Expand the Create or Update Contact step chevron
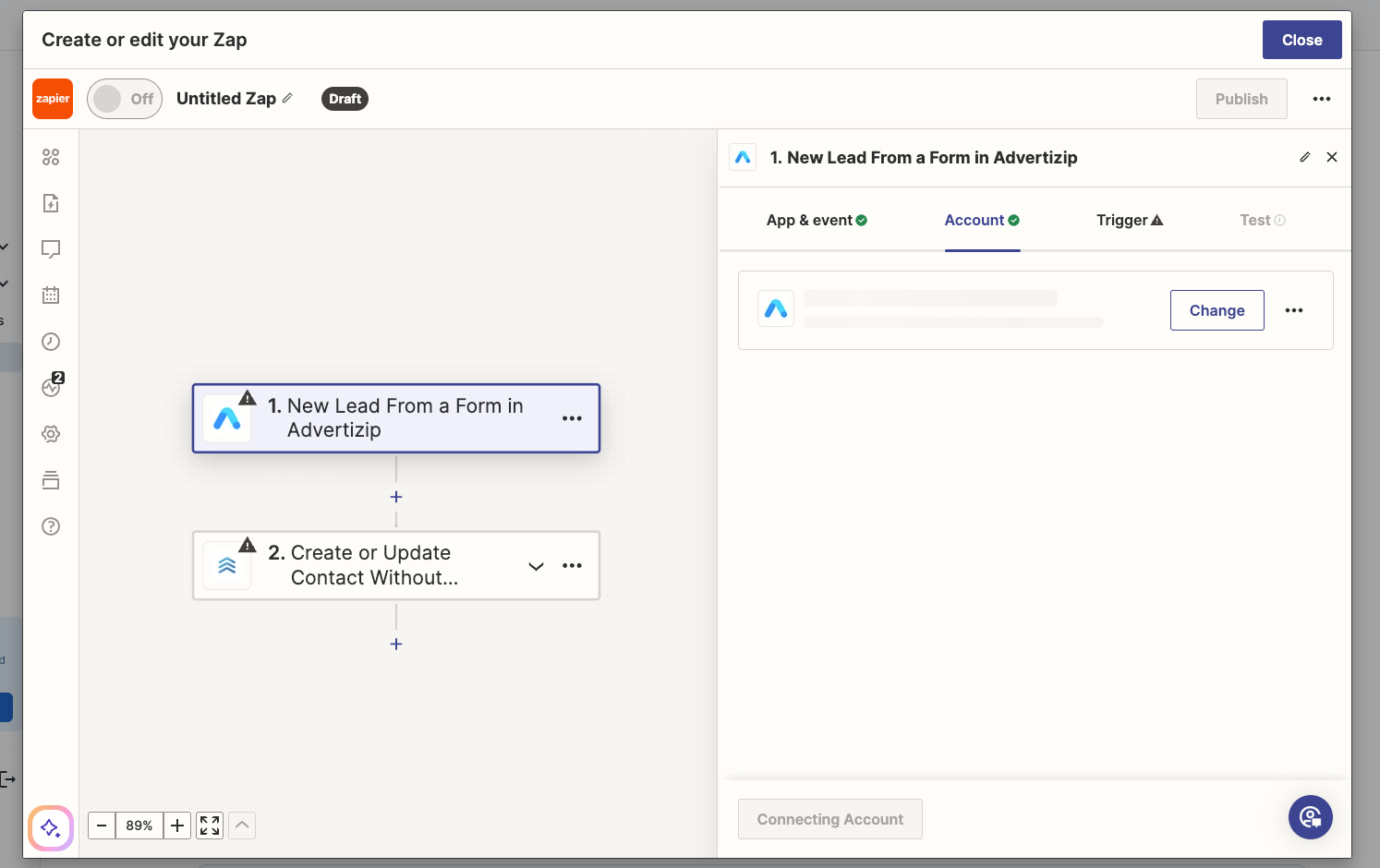The width and height of the screenshot is (1380, 868). tap(536, 566)
